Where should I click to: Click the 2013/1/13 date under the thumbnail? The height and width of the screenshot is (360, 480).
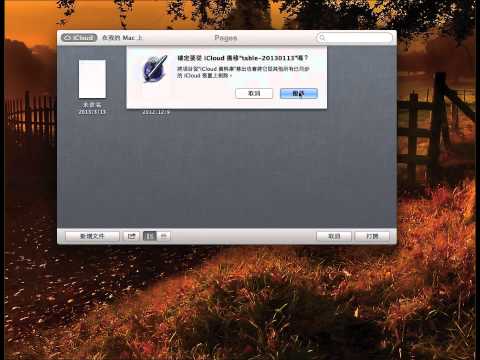click(x=92, y=112)
